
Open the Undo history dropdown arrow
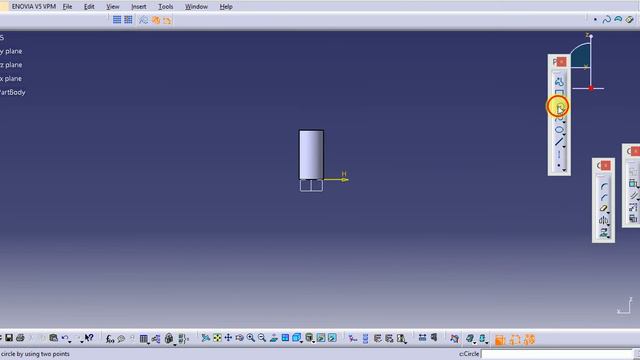[69, 342]
